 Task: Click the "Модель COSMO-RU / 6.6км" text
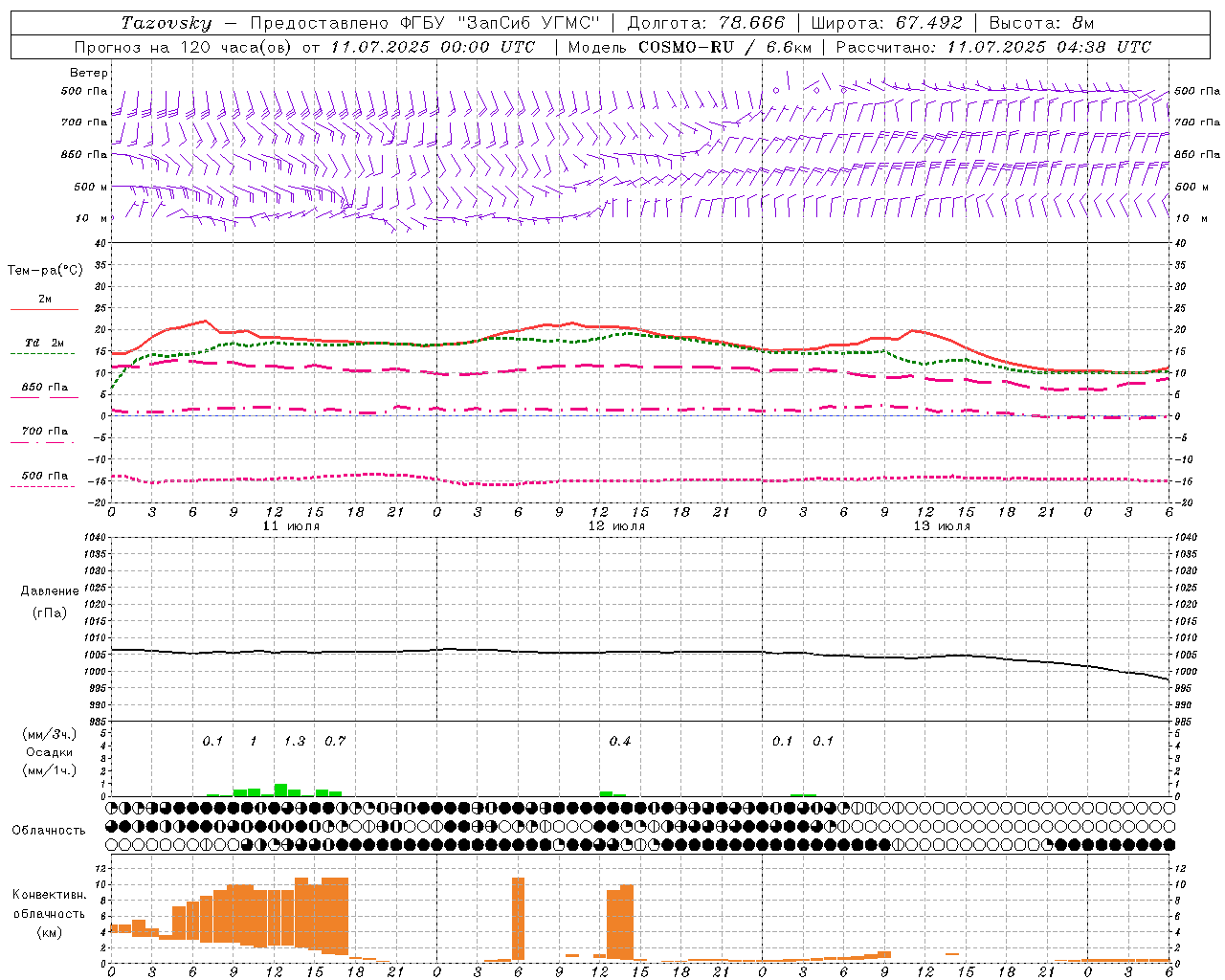pyautogui.click(x=690, y=47)
